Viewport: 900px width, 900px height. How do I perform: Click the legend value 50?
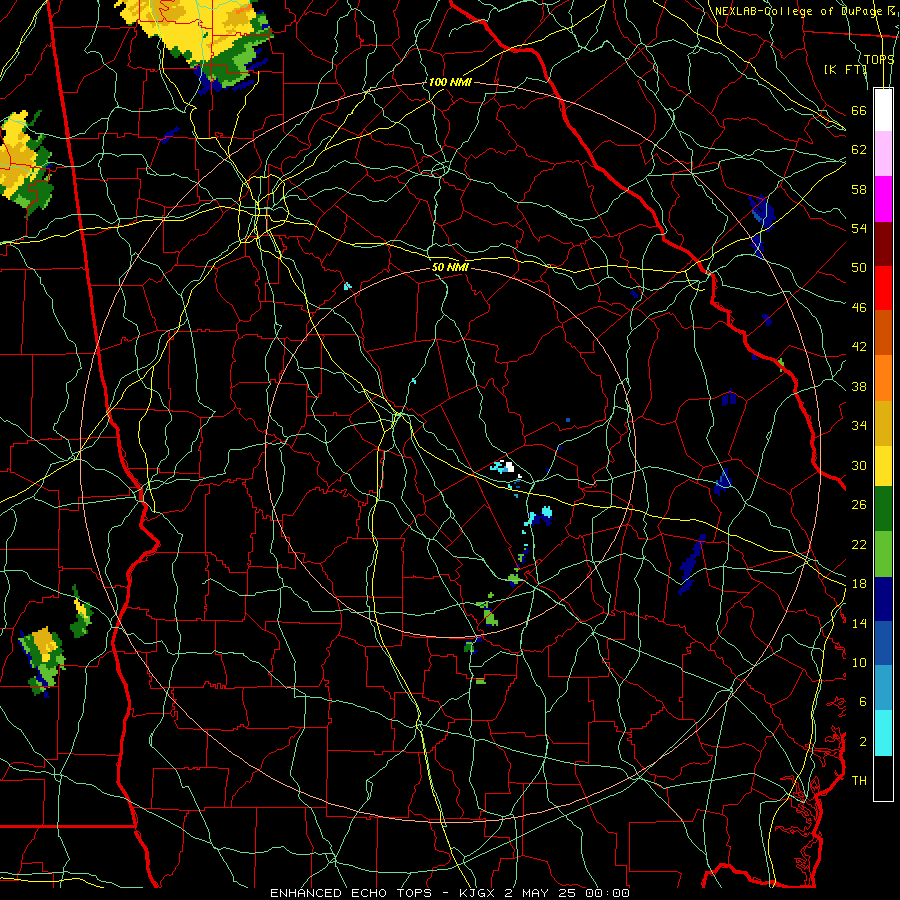(x=859, y=268)
